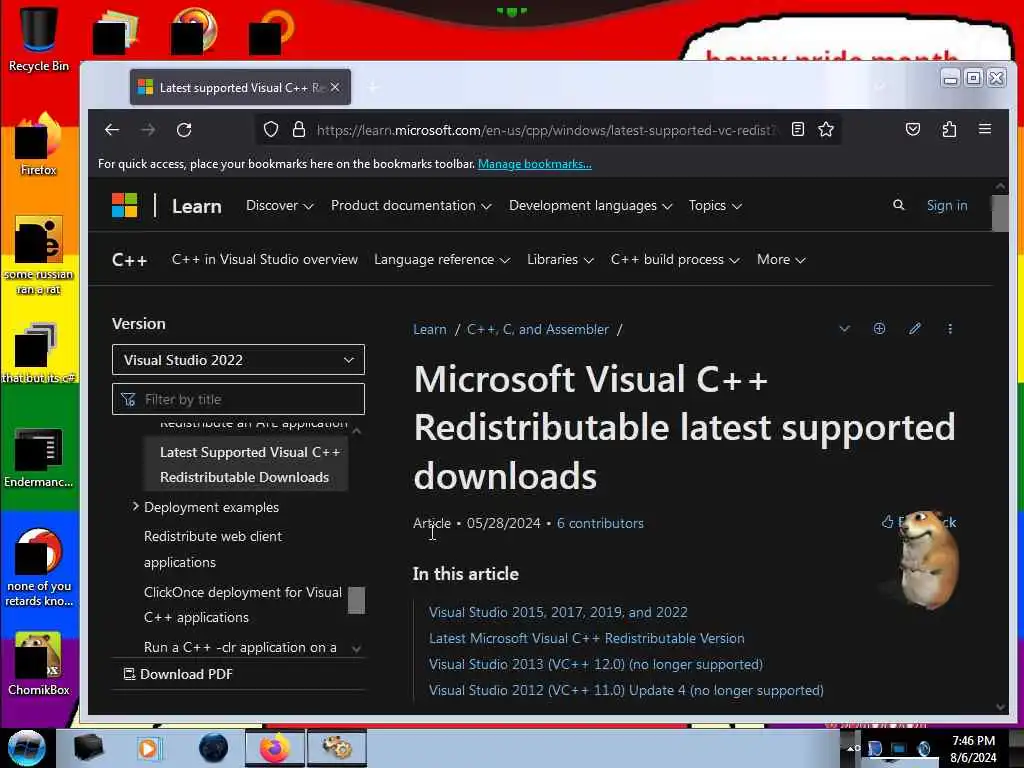Open ClickOnce deployment for Visual C++ applications

click(x=243, y=605)
